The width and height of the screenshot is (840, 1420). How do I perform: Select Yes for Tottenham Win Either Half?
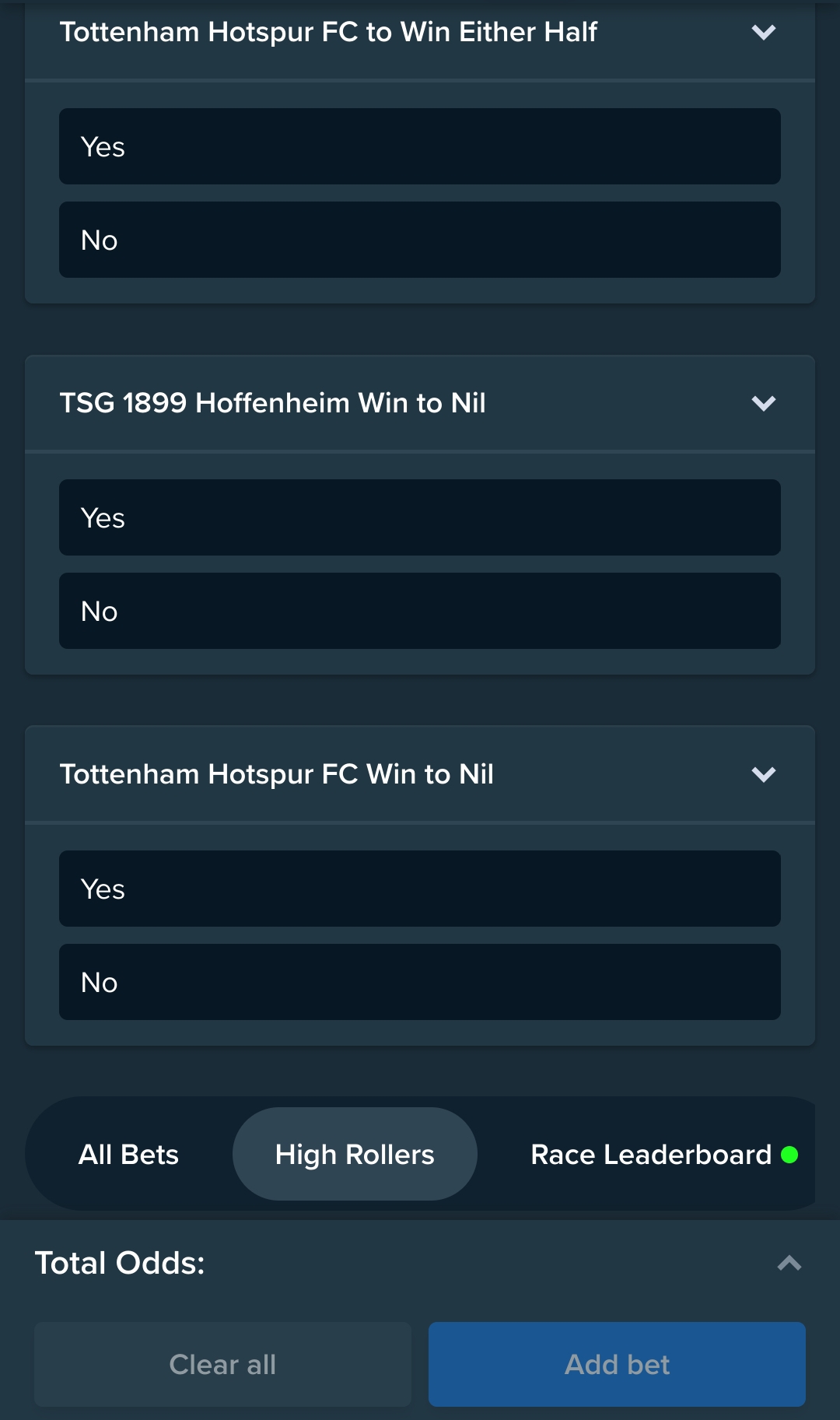coord(420,146)
